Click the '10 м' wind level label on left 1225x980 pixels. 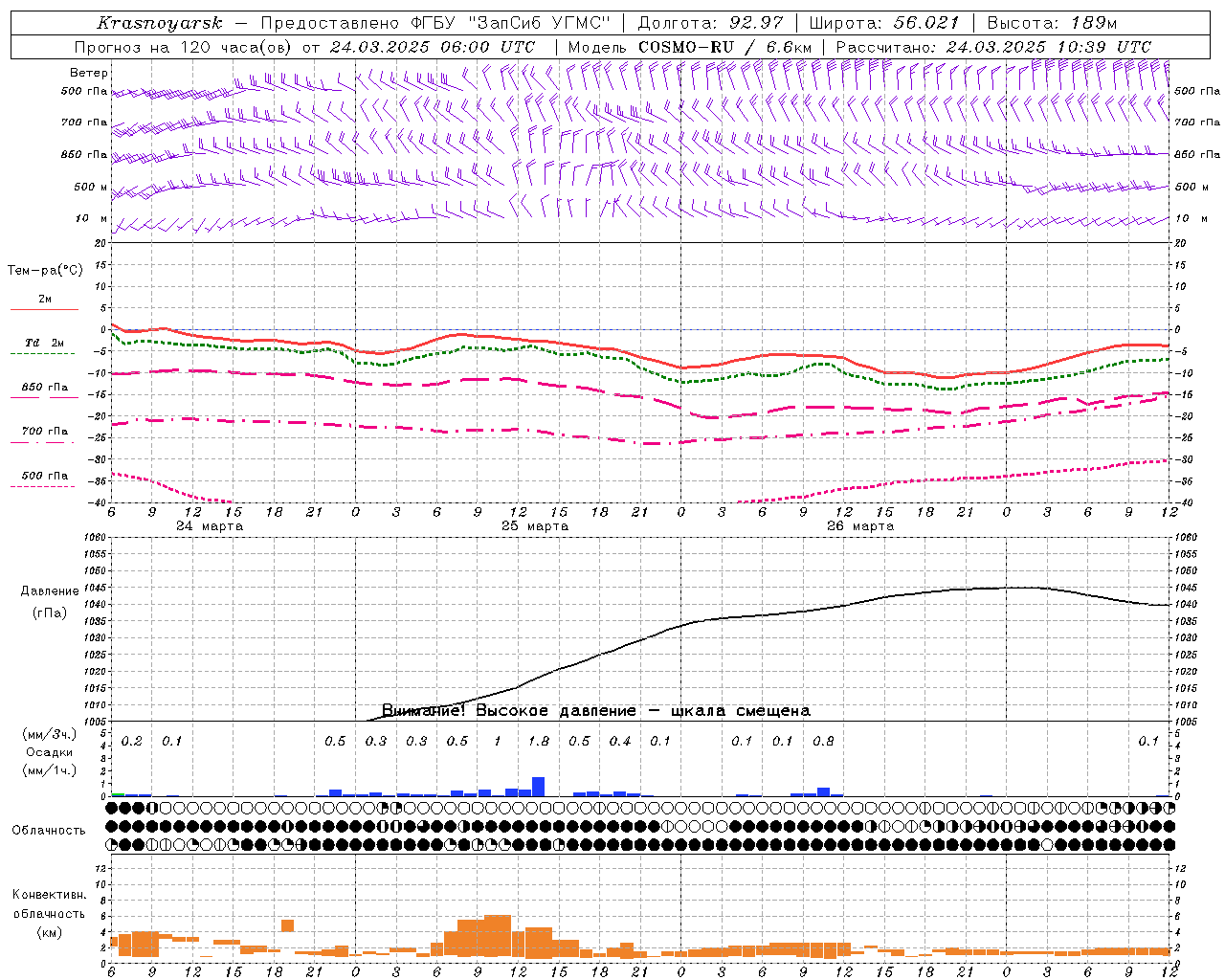click(x=92, y=219)
